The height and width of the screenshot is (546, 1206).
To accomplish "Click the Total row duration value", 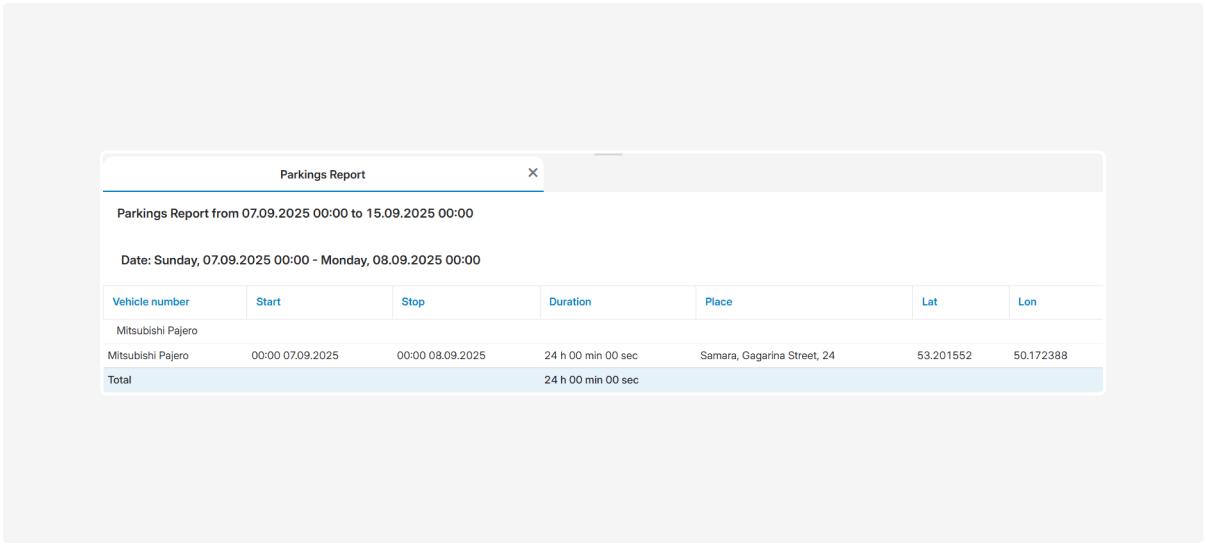I will click(x=591, y=380).
